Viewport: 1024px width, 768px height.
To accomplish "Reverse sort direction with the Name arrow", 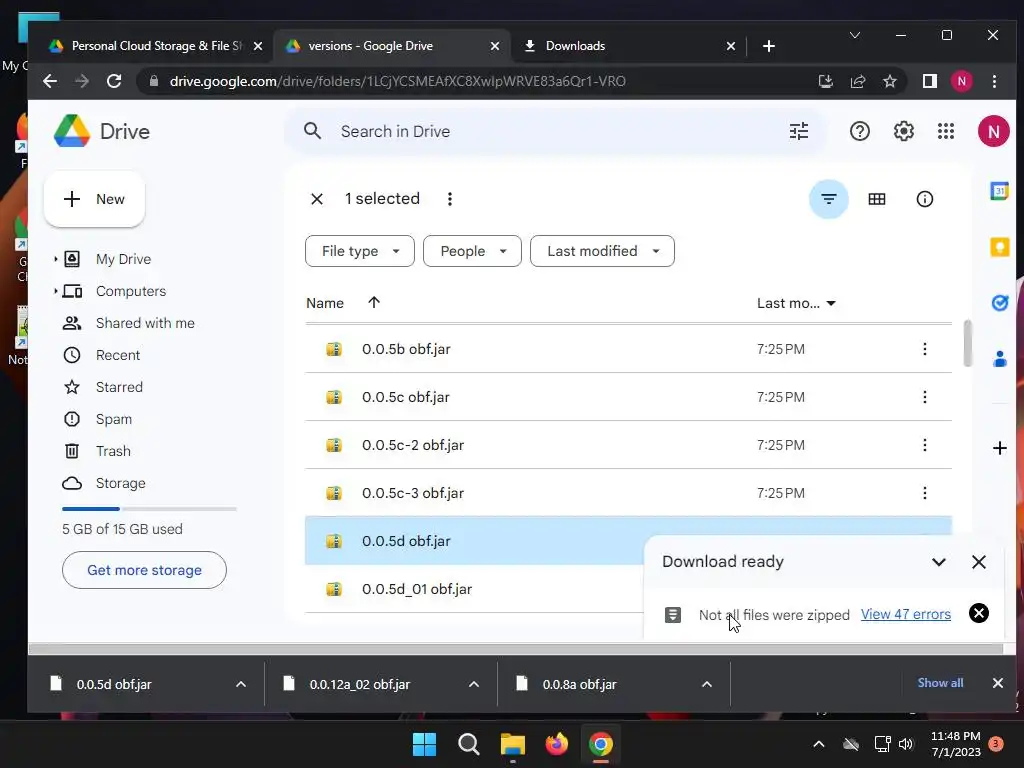I will coord(374,302).
